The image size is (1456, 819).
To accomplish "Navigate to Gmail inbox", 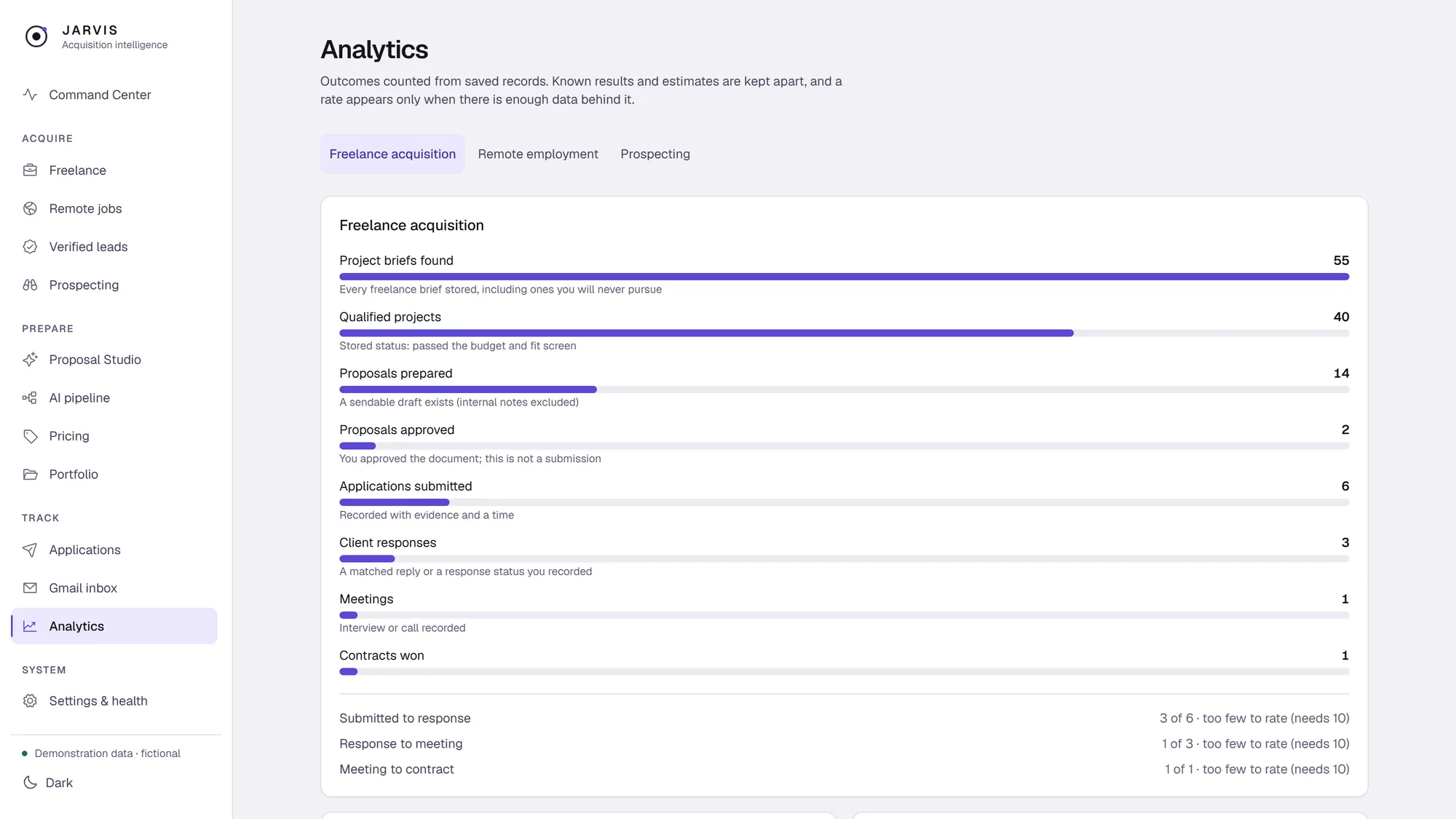I will (114, 587).
